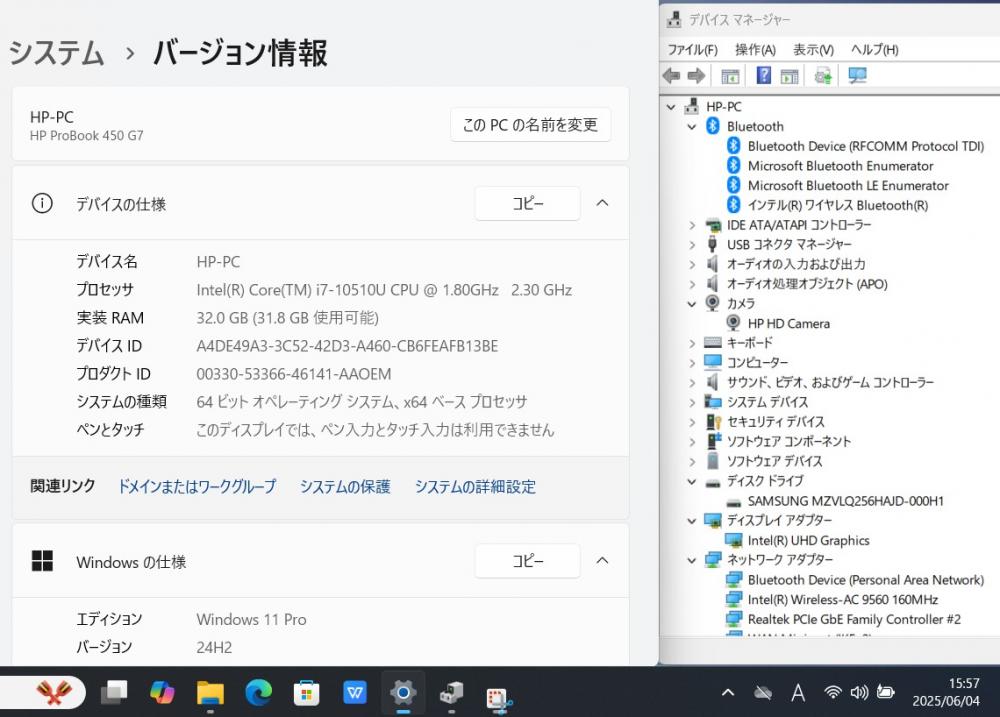Open 操作(A) menu in Device Manager
This screenshot has width=1000, height=717.
[755, 50]
